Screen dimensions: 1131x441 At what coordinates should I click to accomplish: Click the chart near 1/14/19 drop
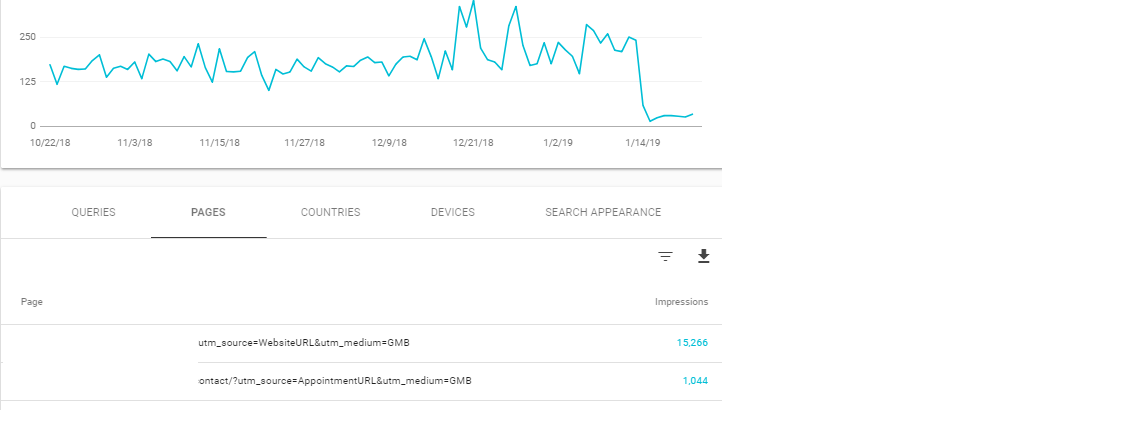[642, 142]
